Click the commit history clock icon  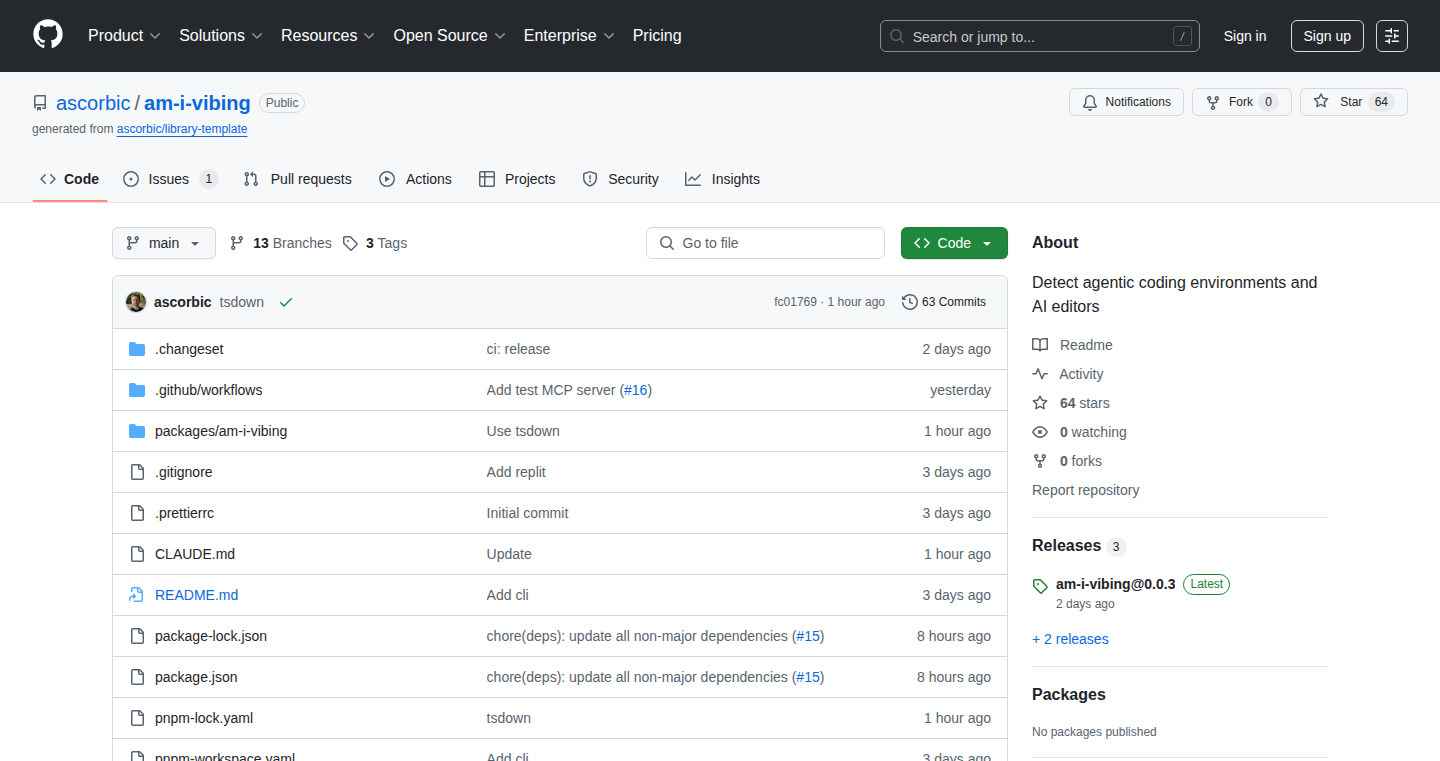pyautogui.click(x=909, y=302)
